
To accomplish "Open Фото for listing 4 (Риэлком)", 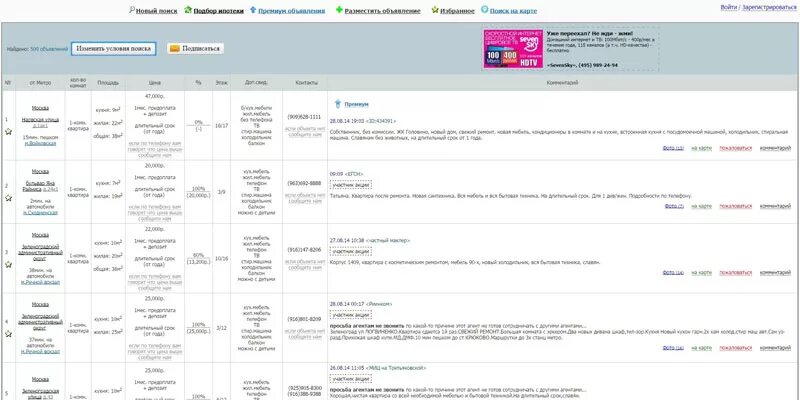I will [673, 347].
